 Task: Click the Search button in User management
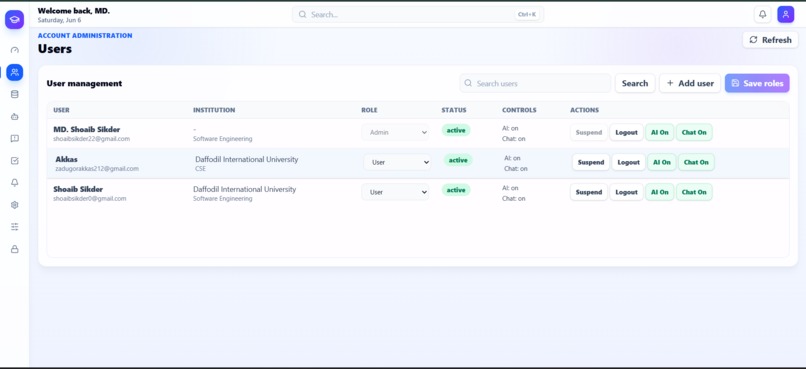(635, 83)
